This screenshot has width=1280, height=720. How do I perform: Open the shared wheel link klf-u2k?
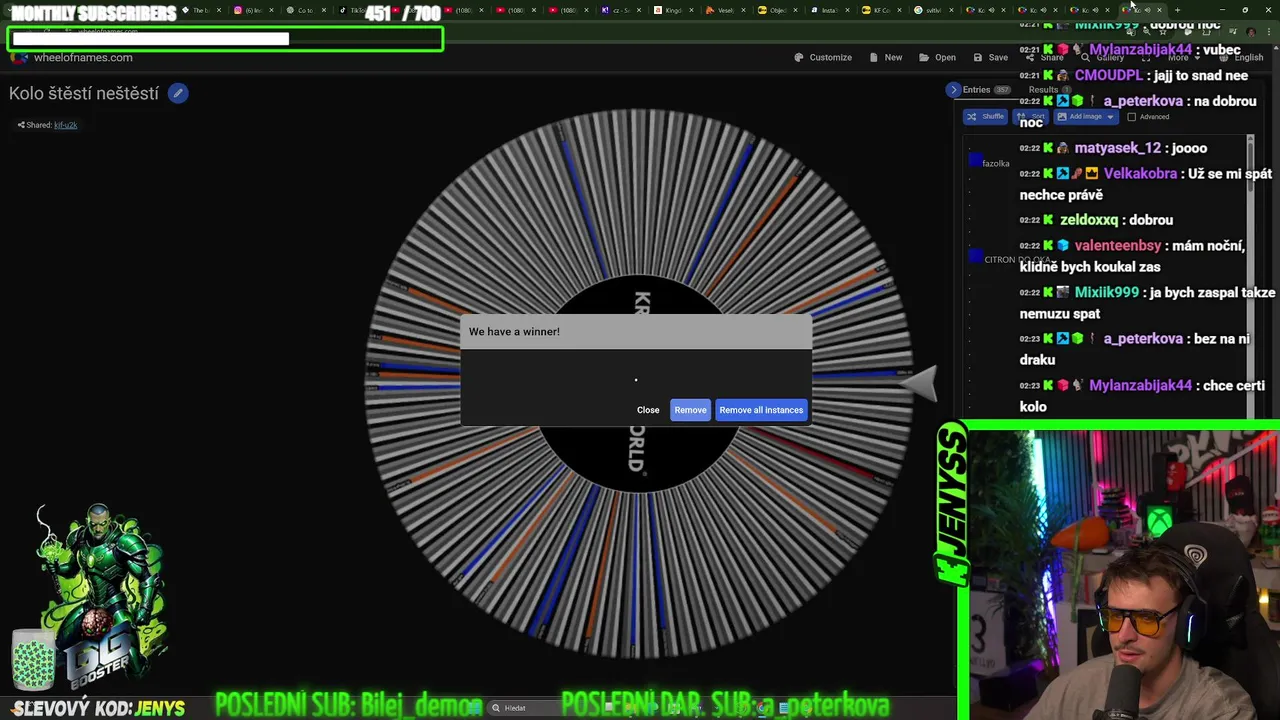tap(65, 125)
